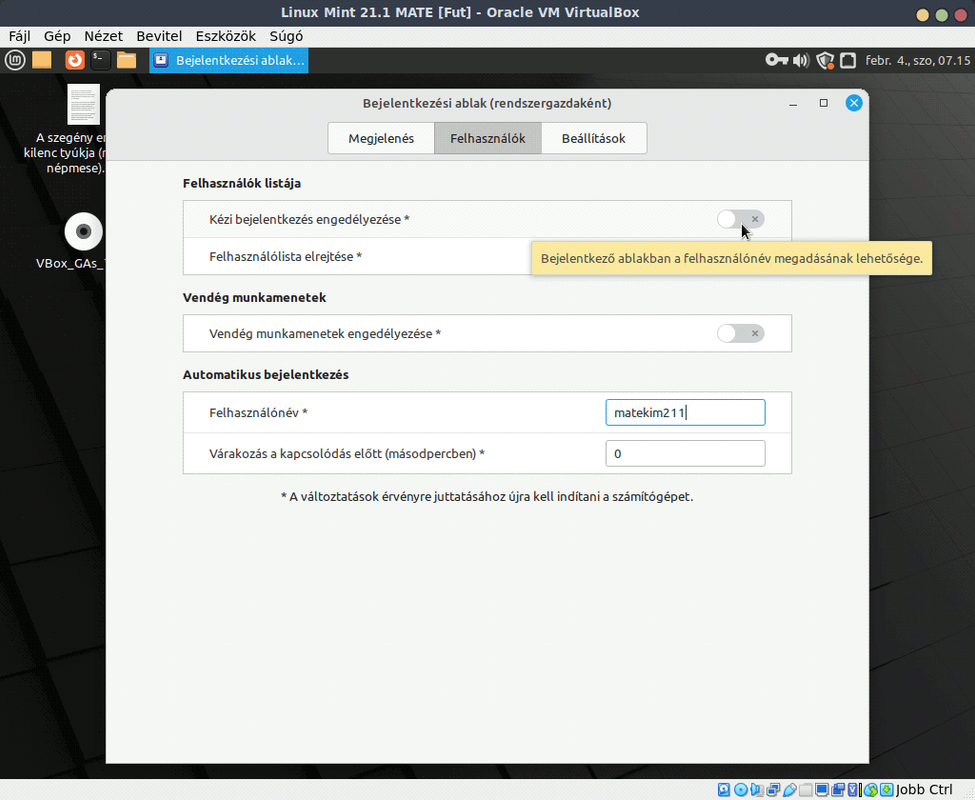The image size is (975, 800).
Task: Click the removable drive tray icon
Action: pyautogui.click(x=848, y=60)
